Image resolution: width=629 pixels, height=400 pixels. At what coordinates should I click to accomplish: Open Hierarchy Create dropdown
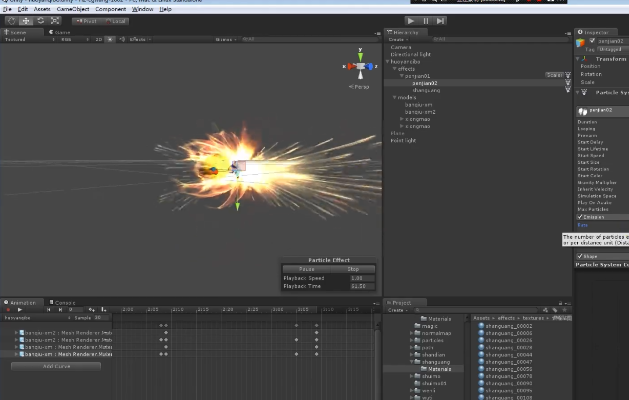[x=398, y=39]
